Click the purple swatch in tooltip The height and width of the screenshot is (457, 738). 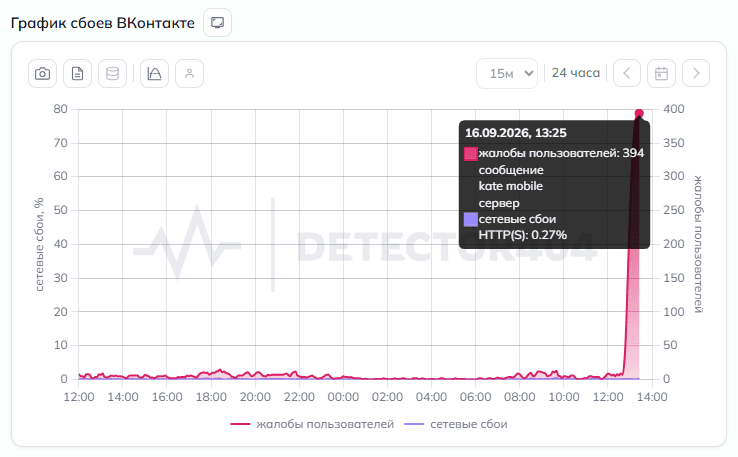[x=471, y=220]
